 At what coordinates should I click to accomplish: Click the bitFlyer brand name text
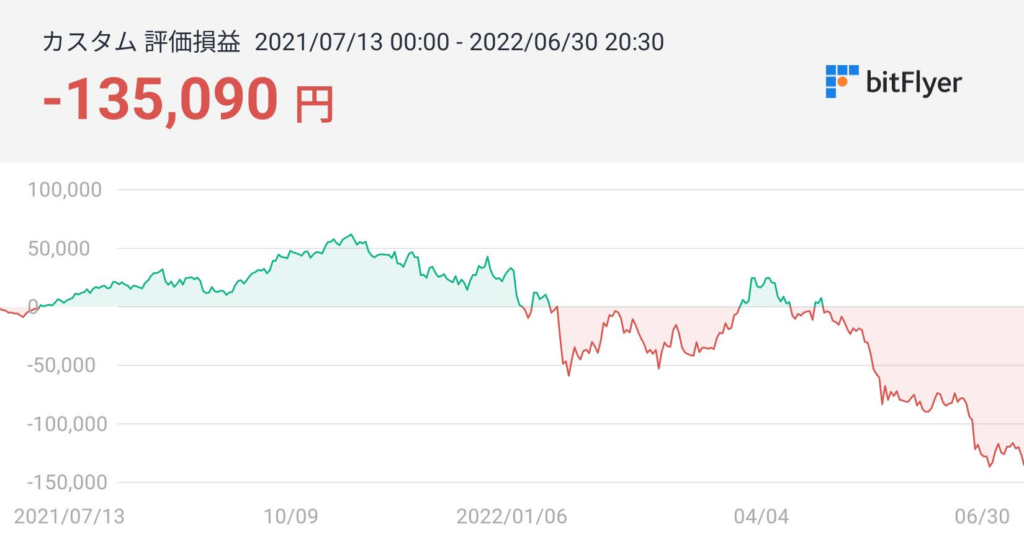click(913, 82)
